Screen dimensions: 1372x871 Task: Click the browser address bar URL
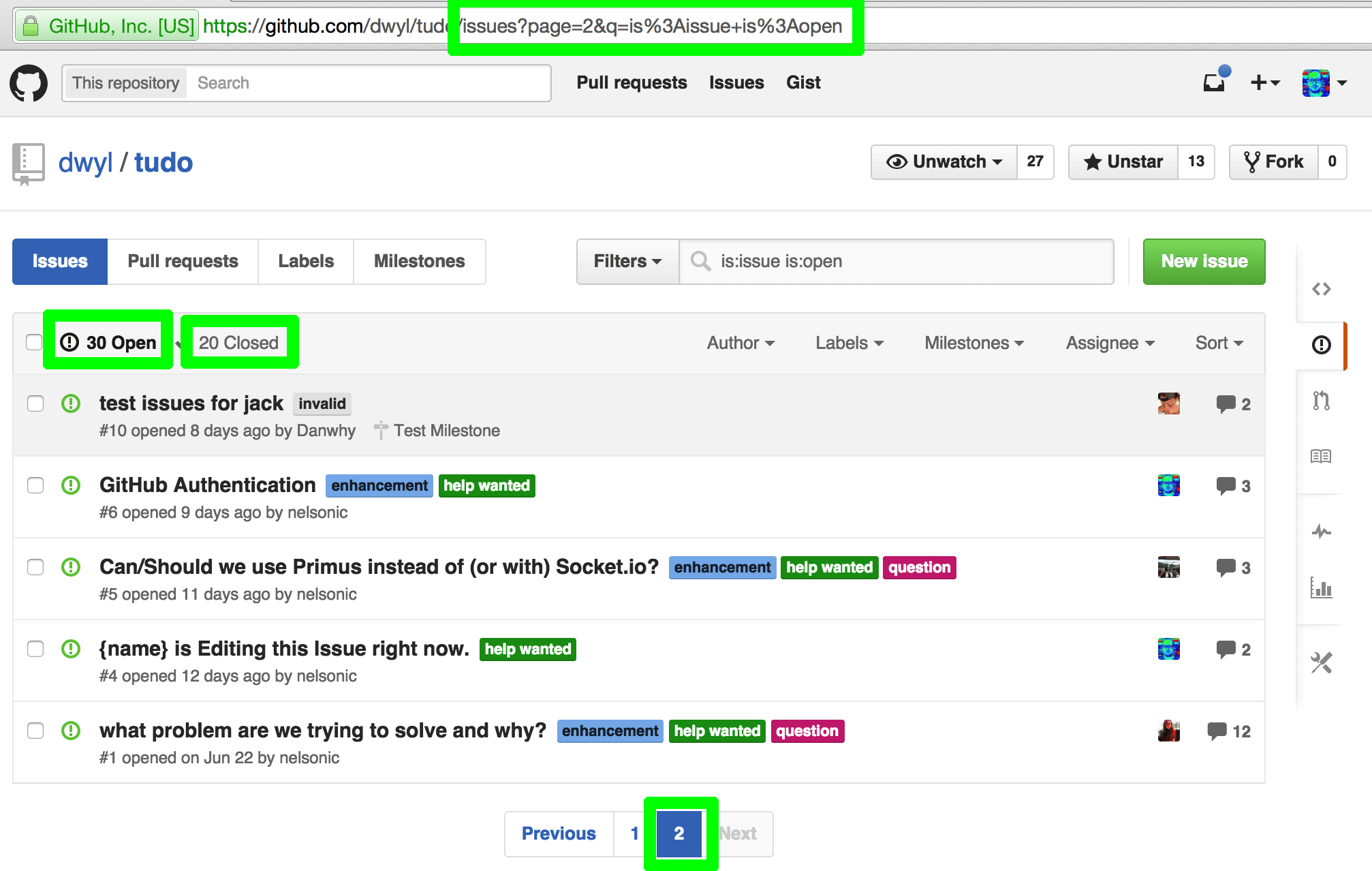click(523, 27)
